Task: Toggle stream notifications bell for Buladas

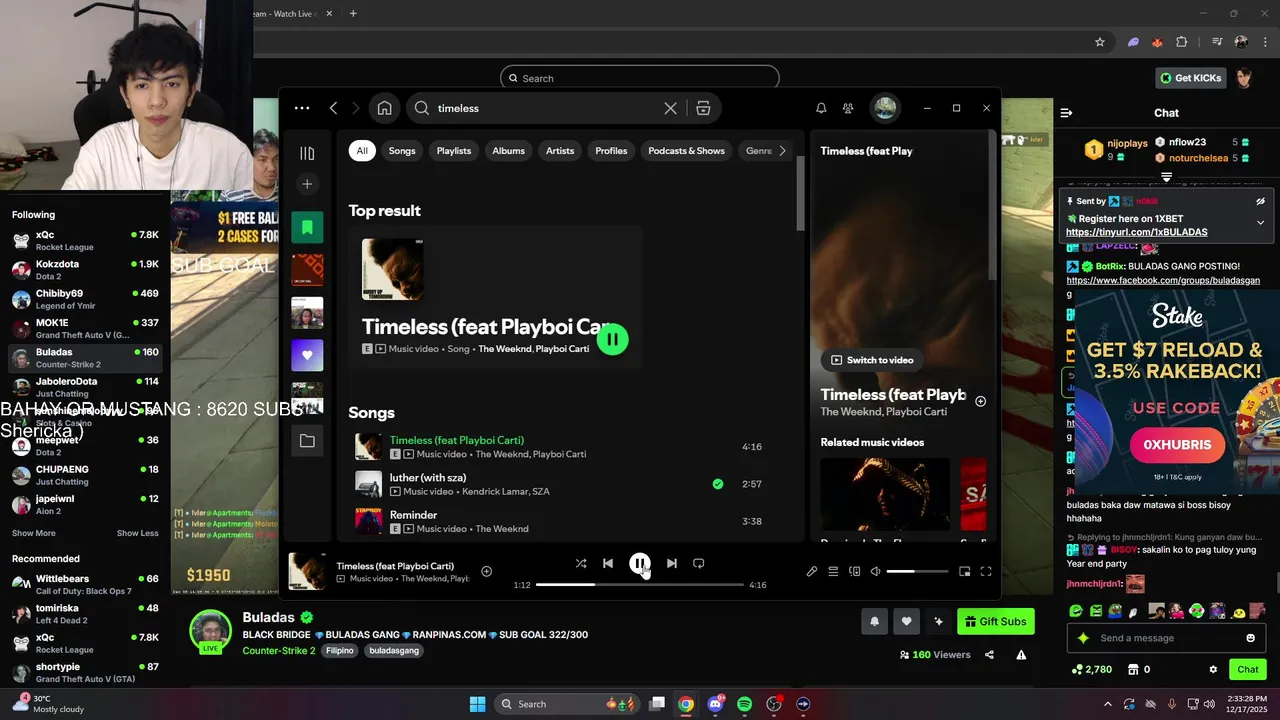Action: click(874, 621)
